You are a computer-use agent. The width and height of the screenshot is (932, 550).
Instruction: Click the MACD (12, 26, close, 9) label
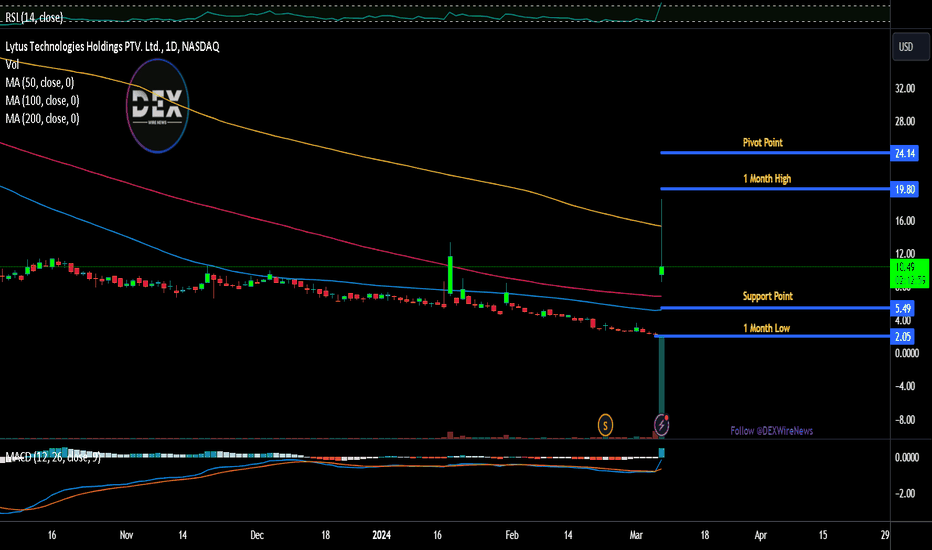click(x=53, y=457)
